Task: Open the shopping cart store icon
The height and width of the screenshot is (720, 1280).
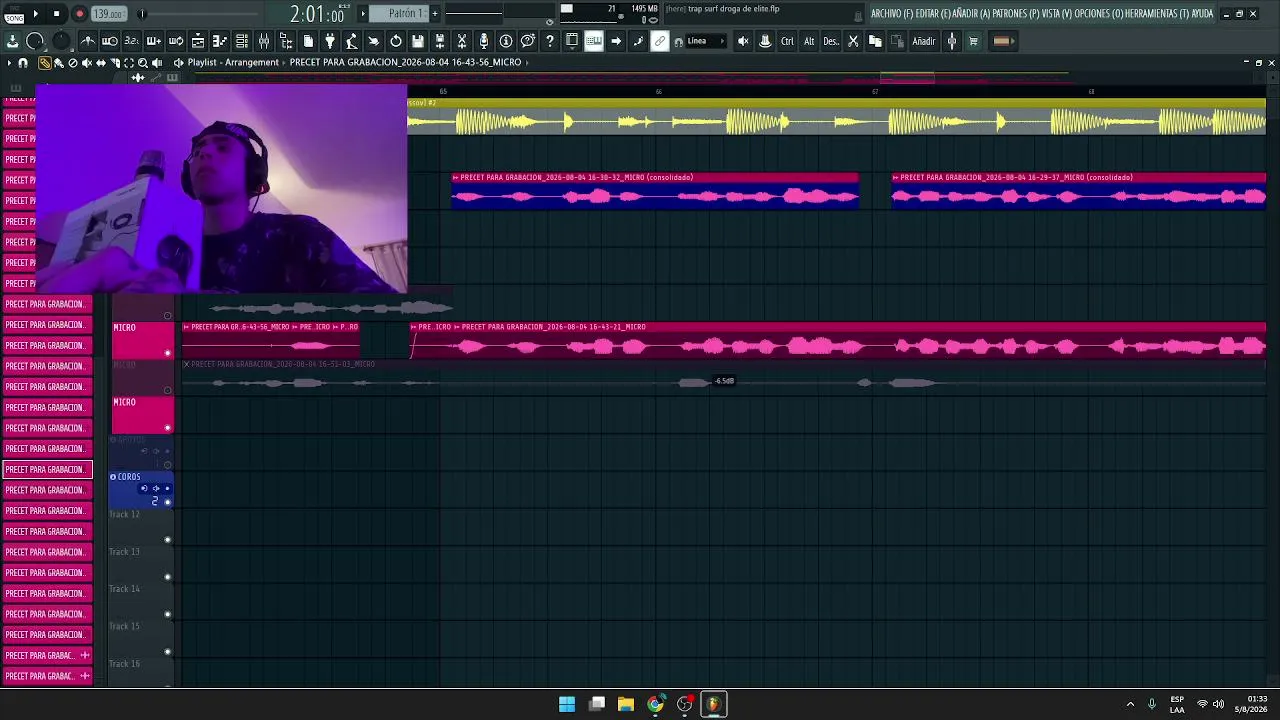Action: pyautogui.click(x=973, y=41)
